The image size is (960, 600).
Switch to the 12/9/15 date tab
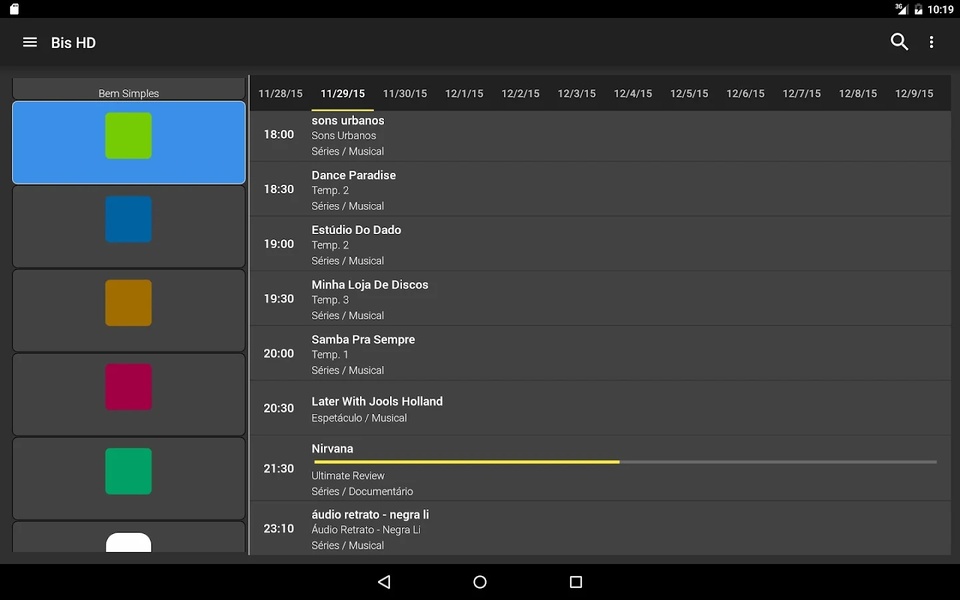click(914, 94)
